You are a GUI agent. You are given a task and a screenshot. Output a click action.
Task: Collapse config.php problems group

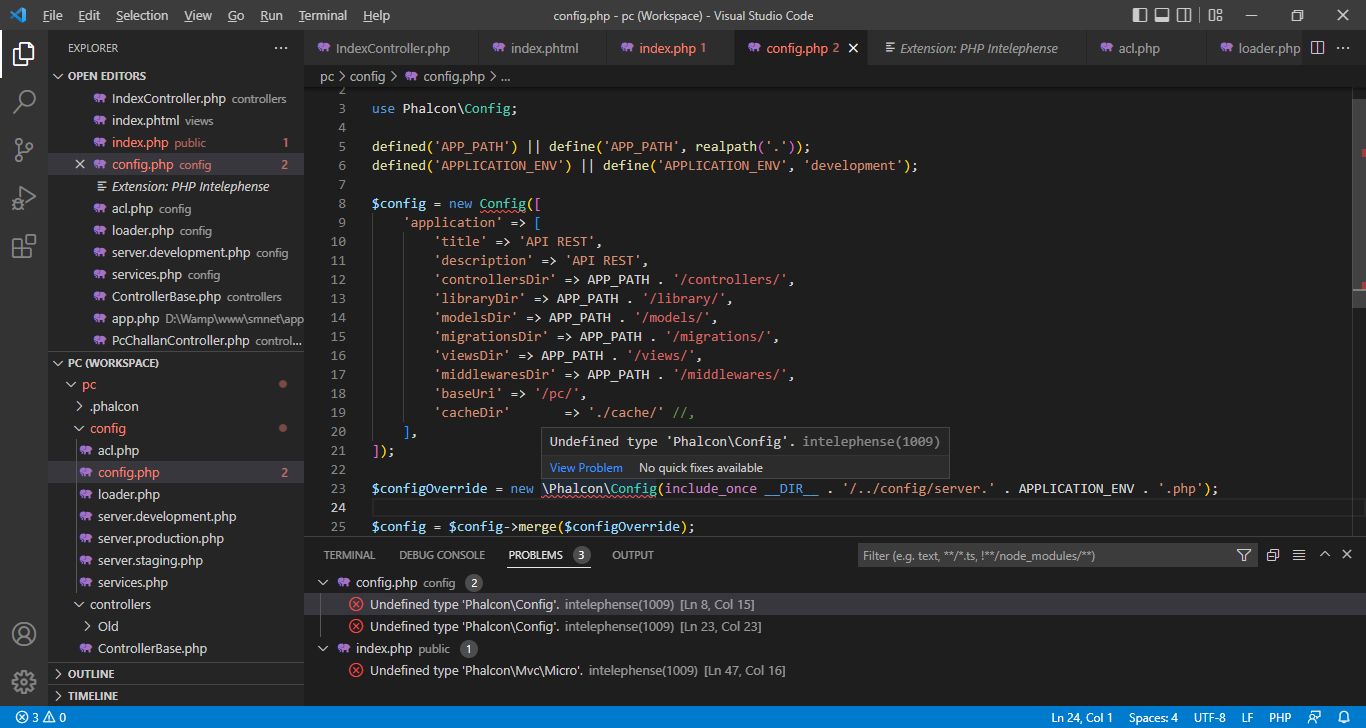[x=323, y=582]
